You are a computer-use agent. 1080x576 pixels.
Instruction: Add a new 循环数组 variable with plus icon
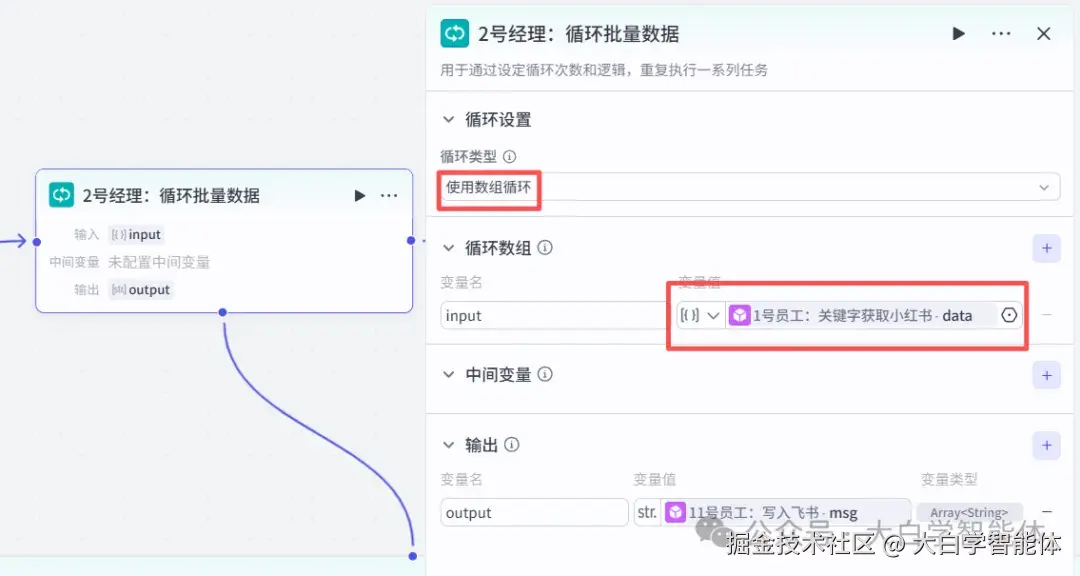[1046, 248]
